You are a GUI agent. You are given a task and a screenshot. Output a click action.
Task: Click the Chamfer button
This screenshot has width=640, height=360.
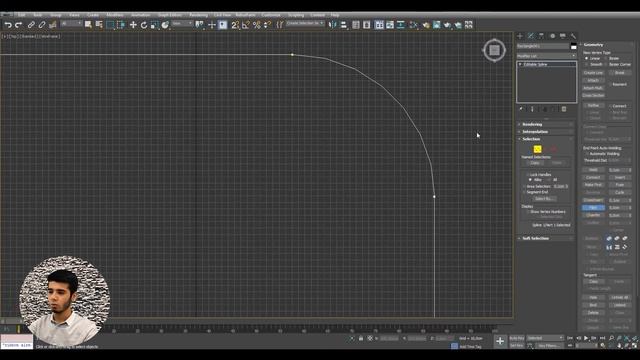[593, 215]
